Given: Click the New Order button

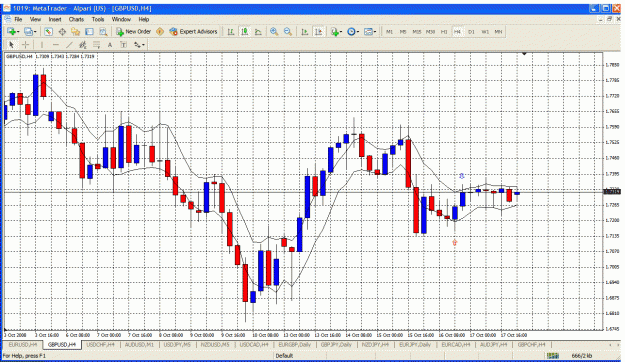Looking at the screenshot, I should (x=134, y=31).
